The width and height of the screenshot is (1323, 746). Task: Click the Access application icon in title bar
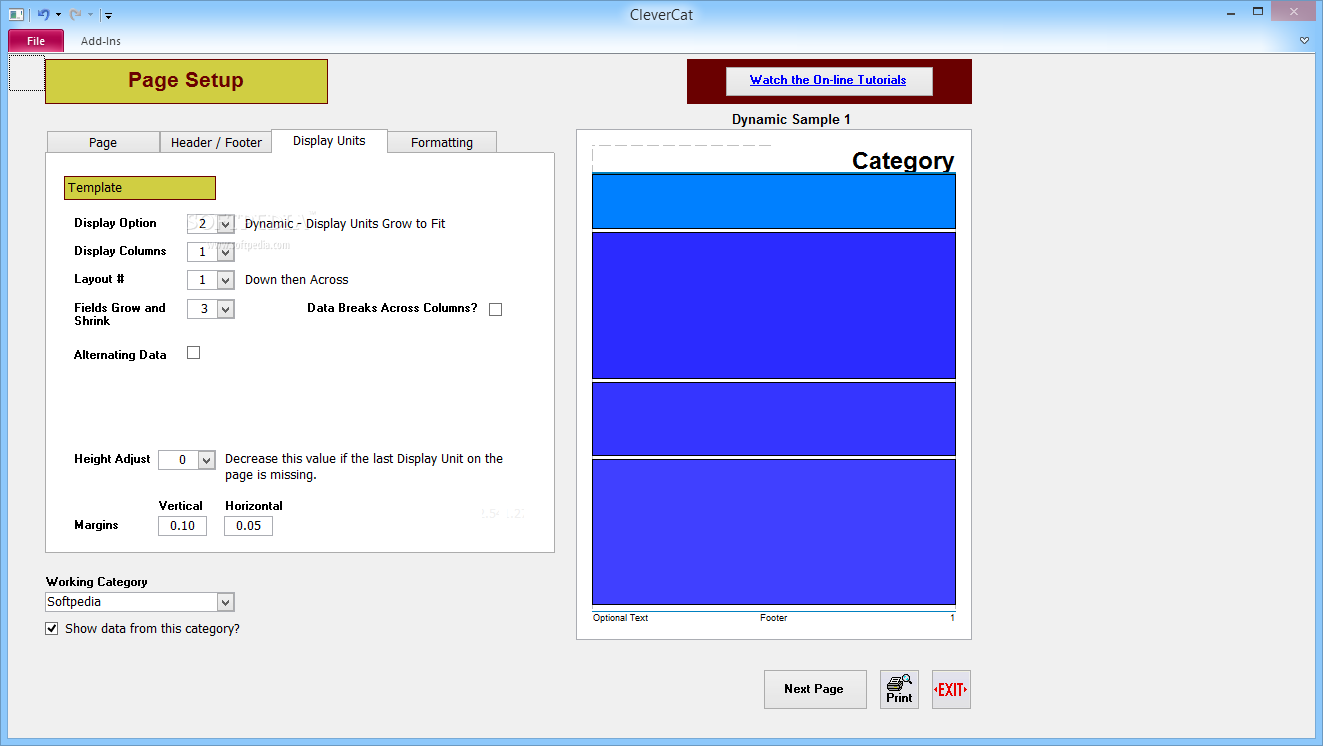[16, 14]
